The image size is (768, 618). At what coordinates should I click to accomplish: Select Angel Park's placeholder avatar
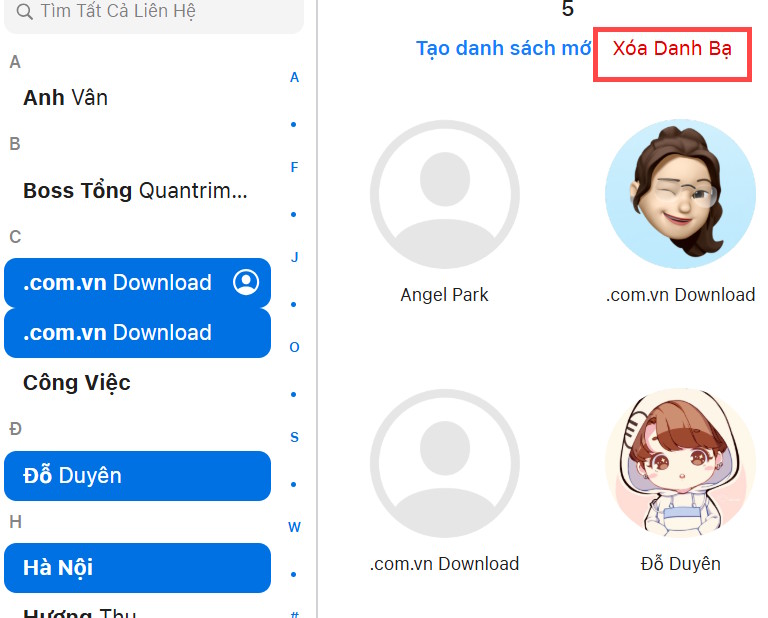tap(445, 194)
